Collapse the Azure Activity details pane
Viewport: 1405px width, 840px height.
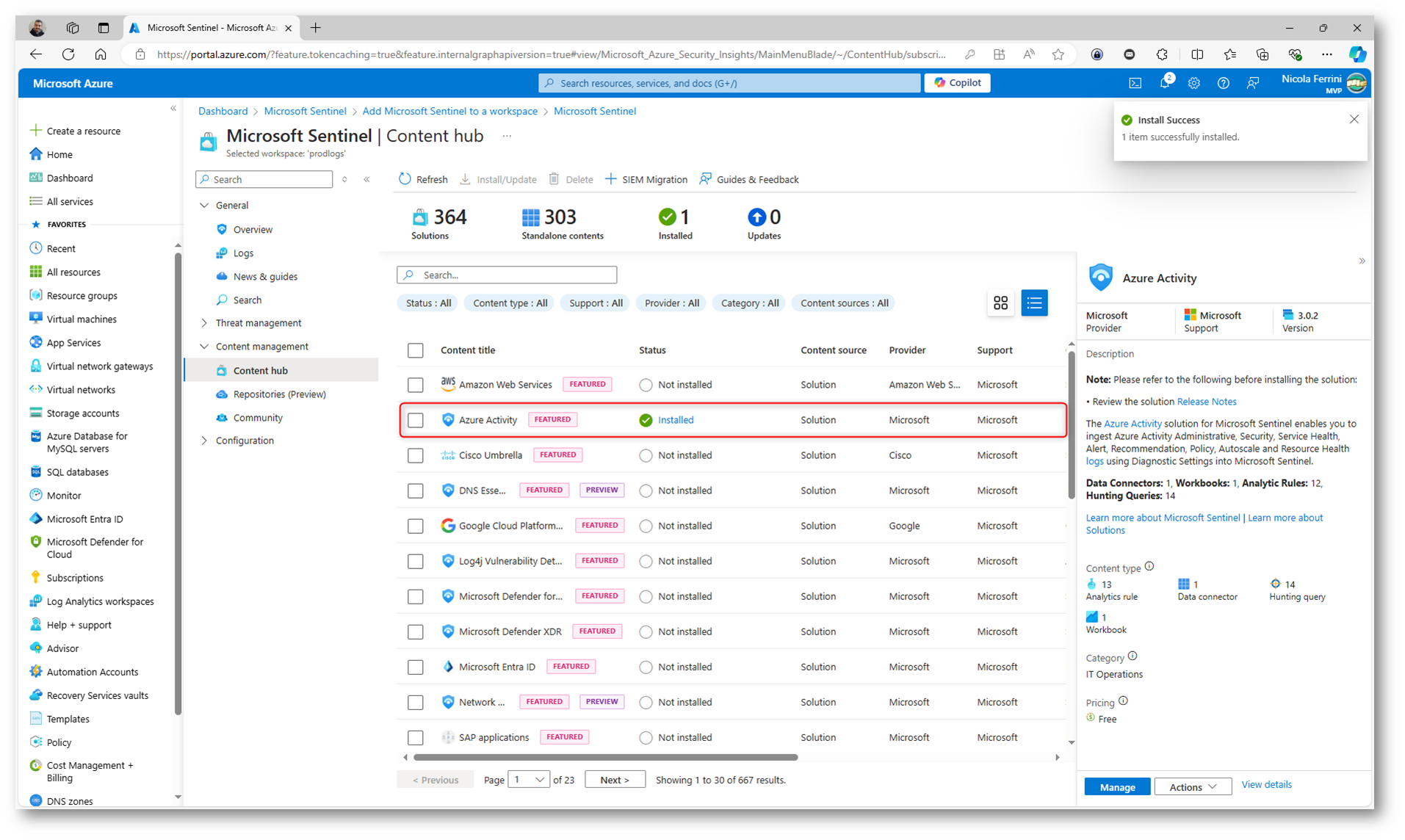[1362, 261]
